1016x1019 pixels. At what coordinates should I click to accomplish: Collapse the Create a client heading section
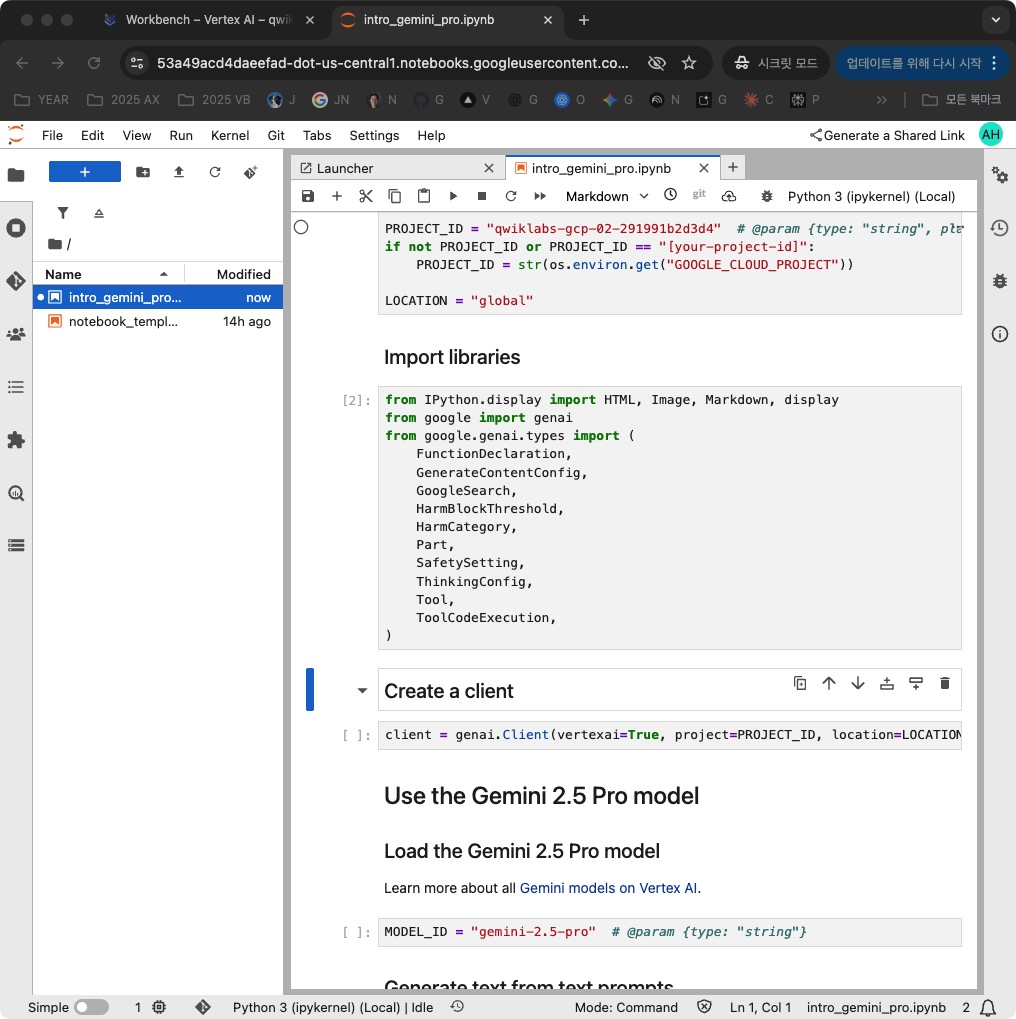[x=362, y=691]
